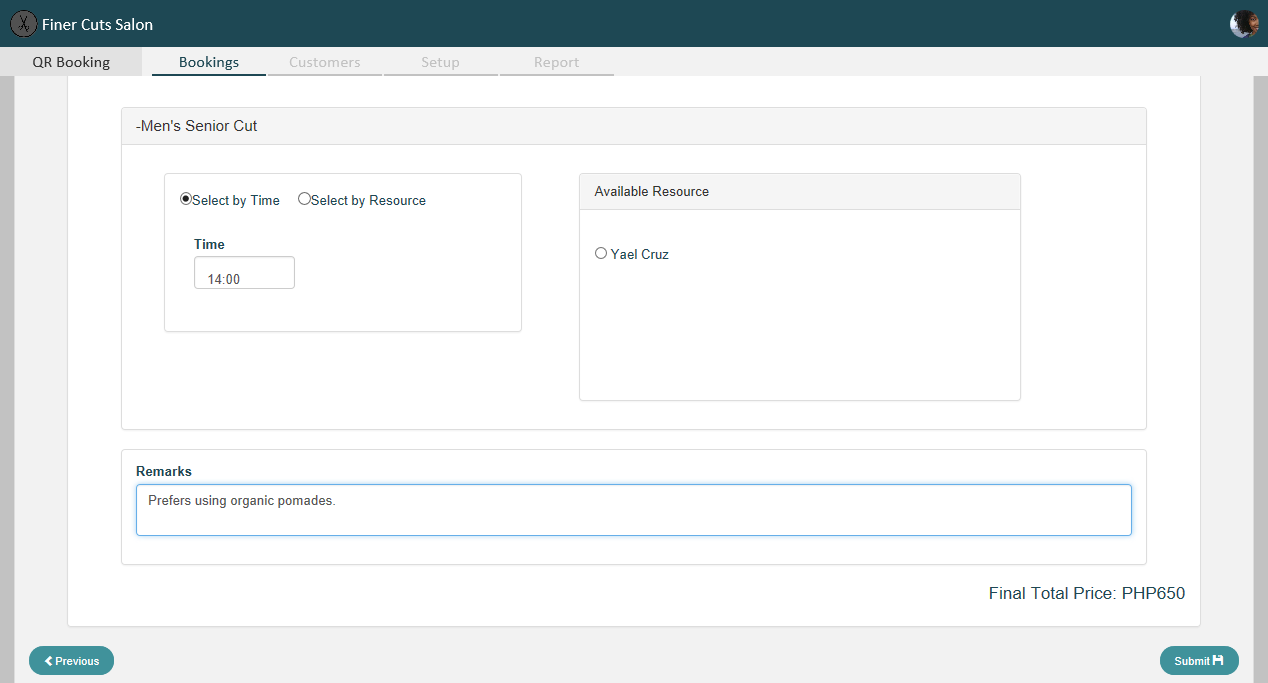Open the user profile avatar menu
This screenshot has height=683, width=1268.
(x=1243, y=24)
